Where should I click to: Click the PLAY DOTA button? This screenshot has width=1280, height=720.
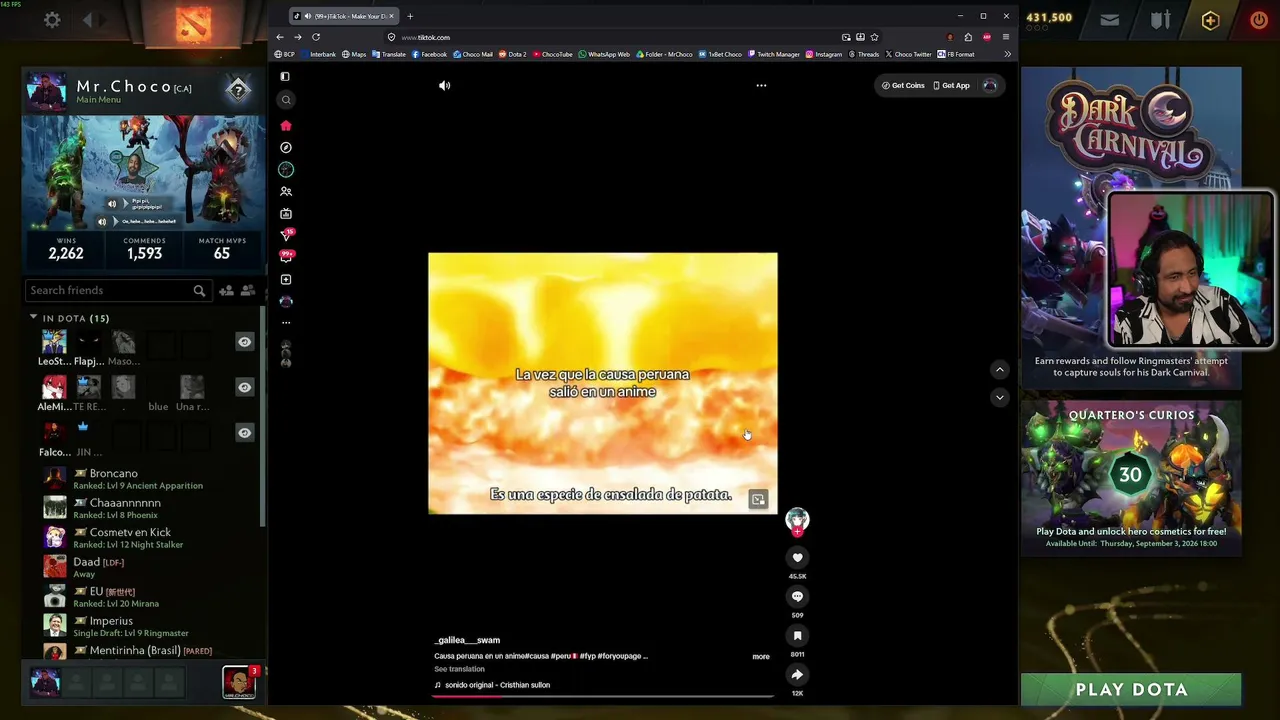(1131, 689)
